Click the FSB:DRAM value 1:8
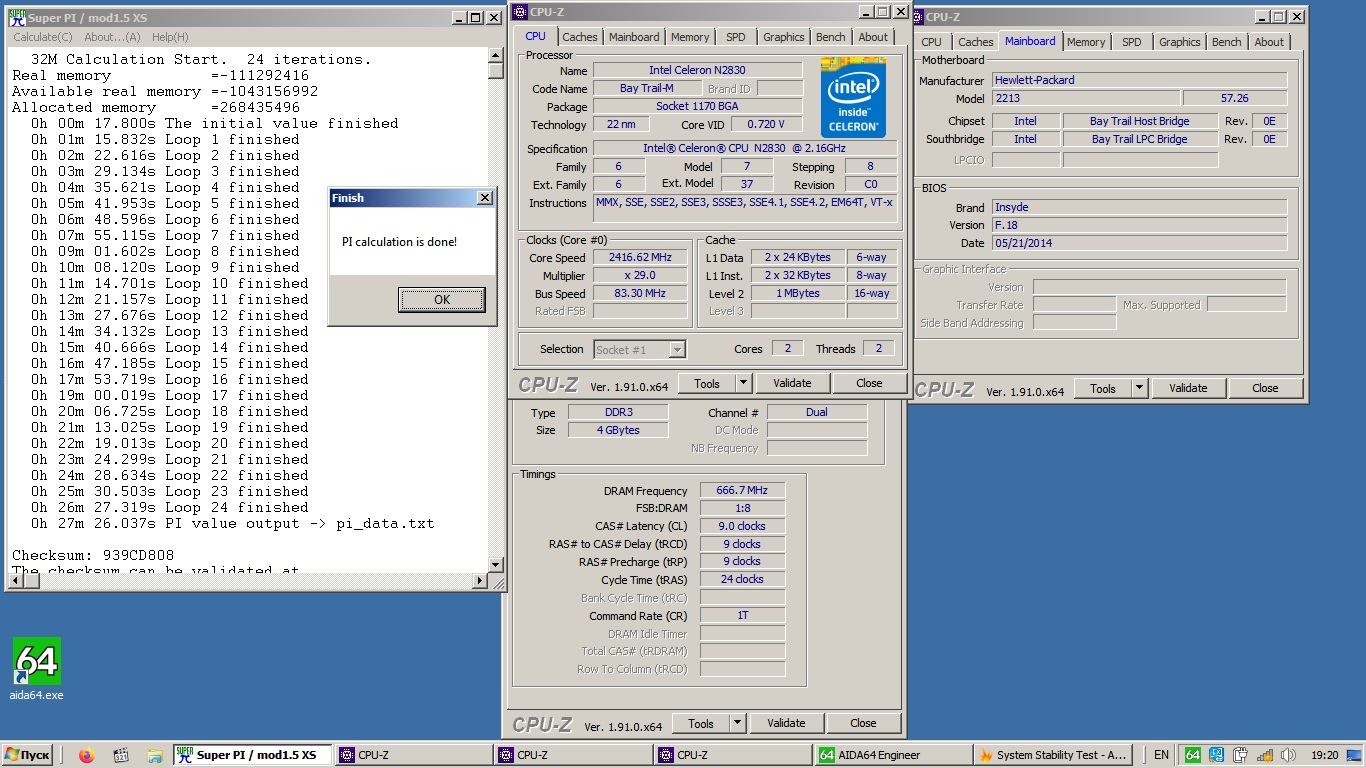 click(x=742, y=508)
